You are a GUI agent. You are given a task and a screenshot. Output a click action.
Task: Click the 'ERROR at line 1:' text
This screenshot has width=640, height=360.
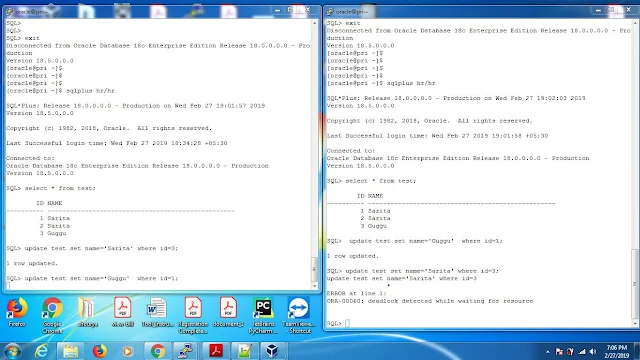pos(356,293)
